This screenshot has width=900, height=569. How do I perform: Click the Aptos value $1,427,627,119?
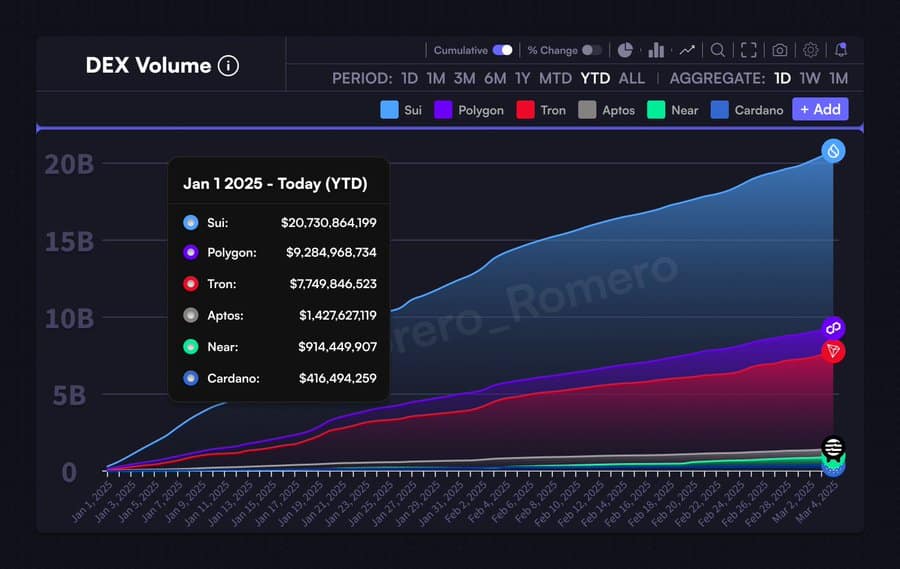(x=338, y=315)
